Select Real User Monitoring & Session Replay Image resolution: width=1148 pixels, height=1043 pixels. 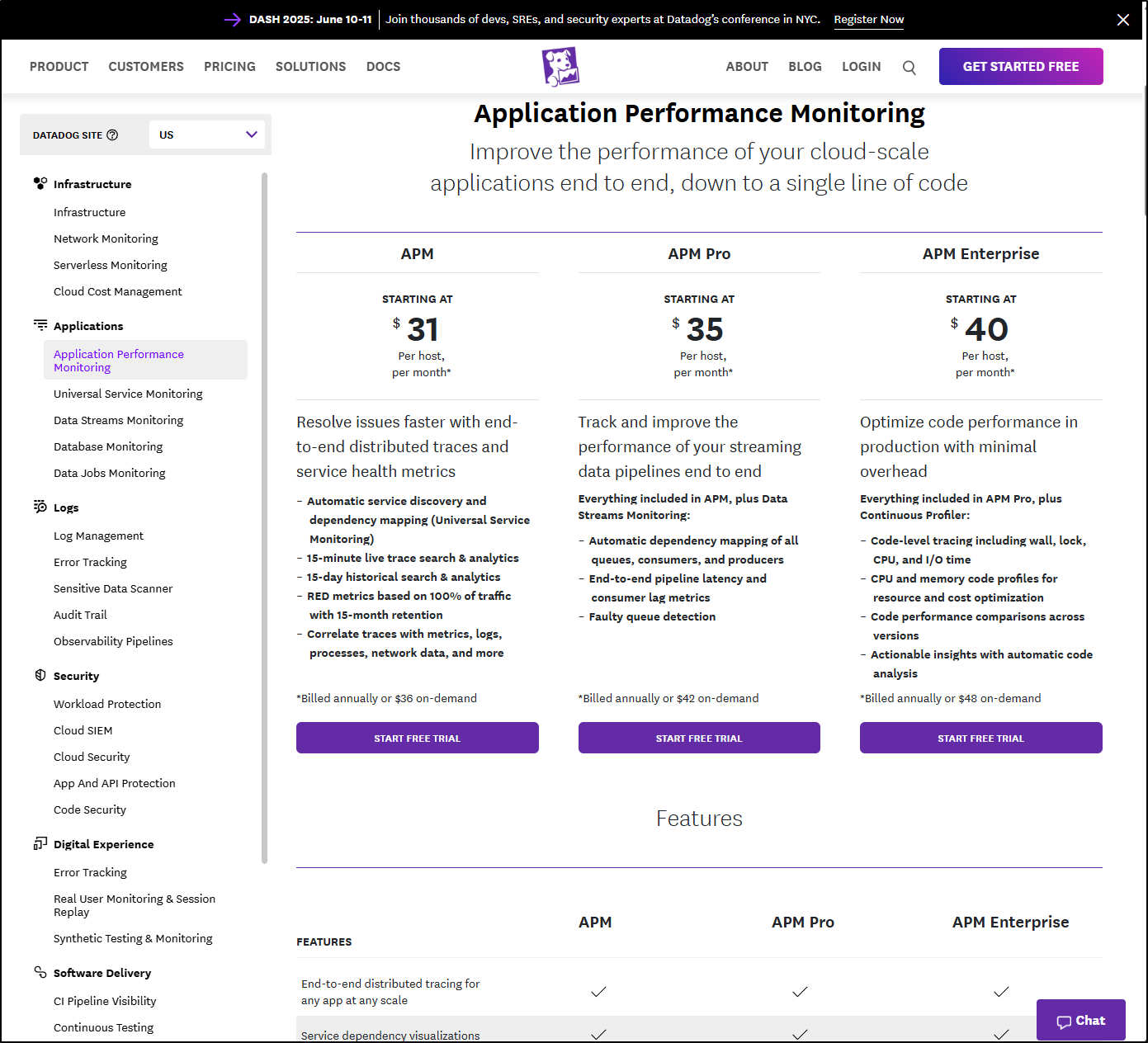135,905
